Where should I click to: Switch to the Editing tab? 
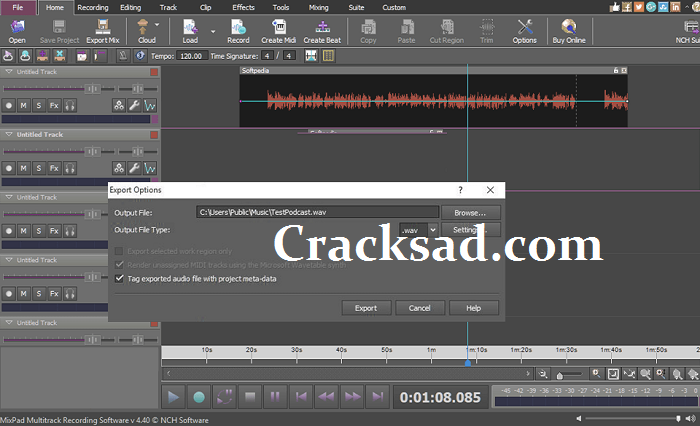[x=130, y=7]
